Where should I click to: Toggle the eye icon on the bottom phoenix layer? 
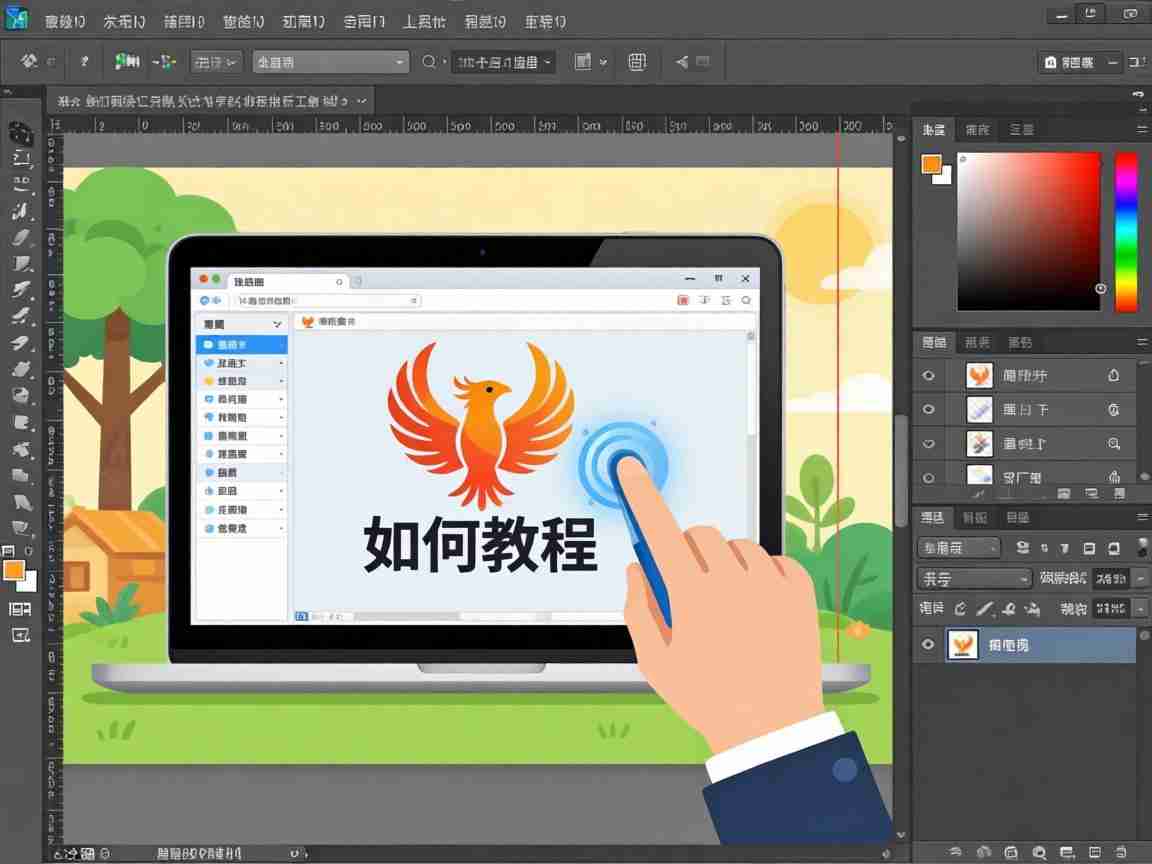point(928,644)
